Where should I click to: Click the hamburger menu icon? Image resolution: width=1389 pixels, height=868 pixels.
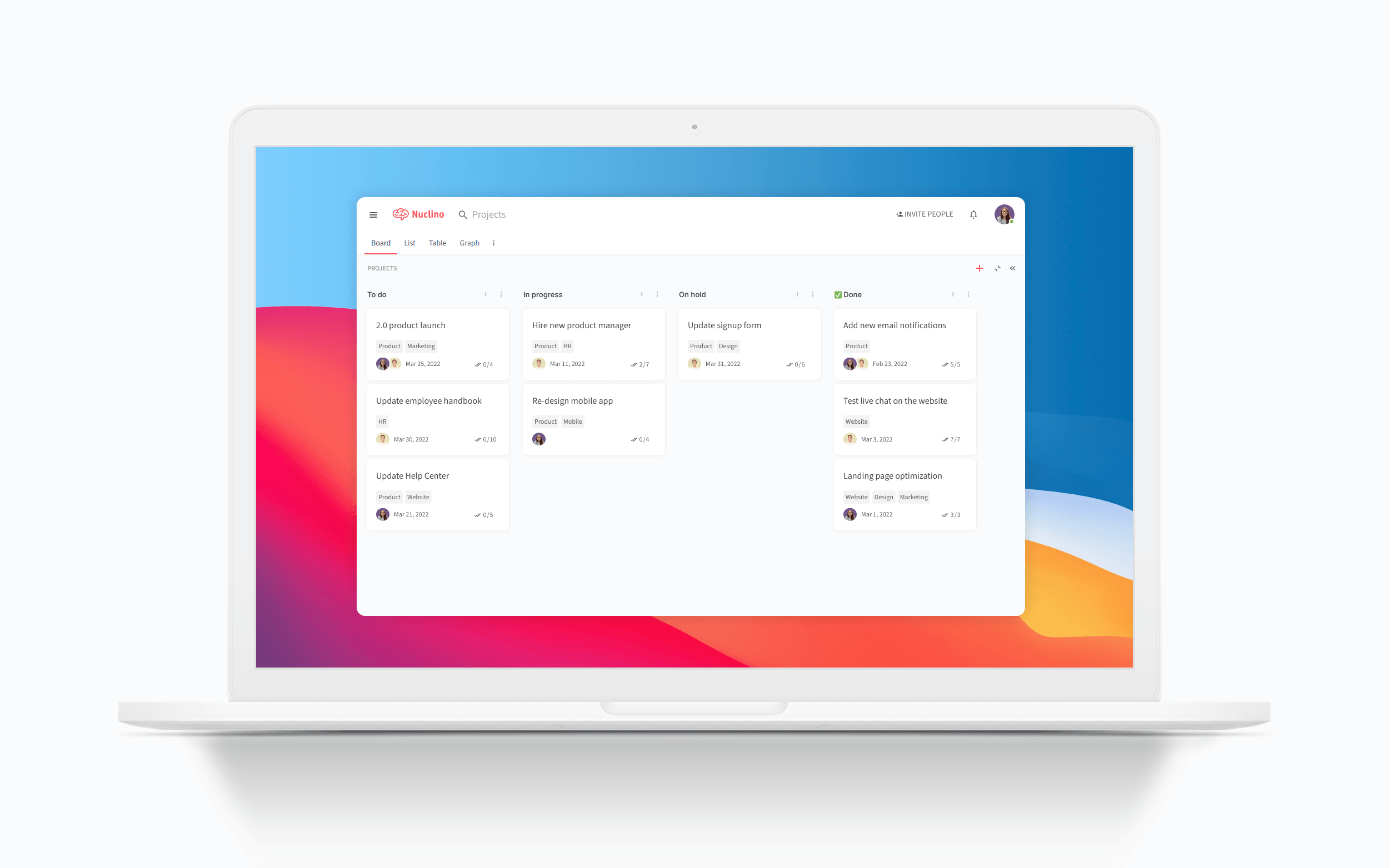(x=373, y=214)
